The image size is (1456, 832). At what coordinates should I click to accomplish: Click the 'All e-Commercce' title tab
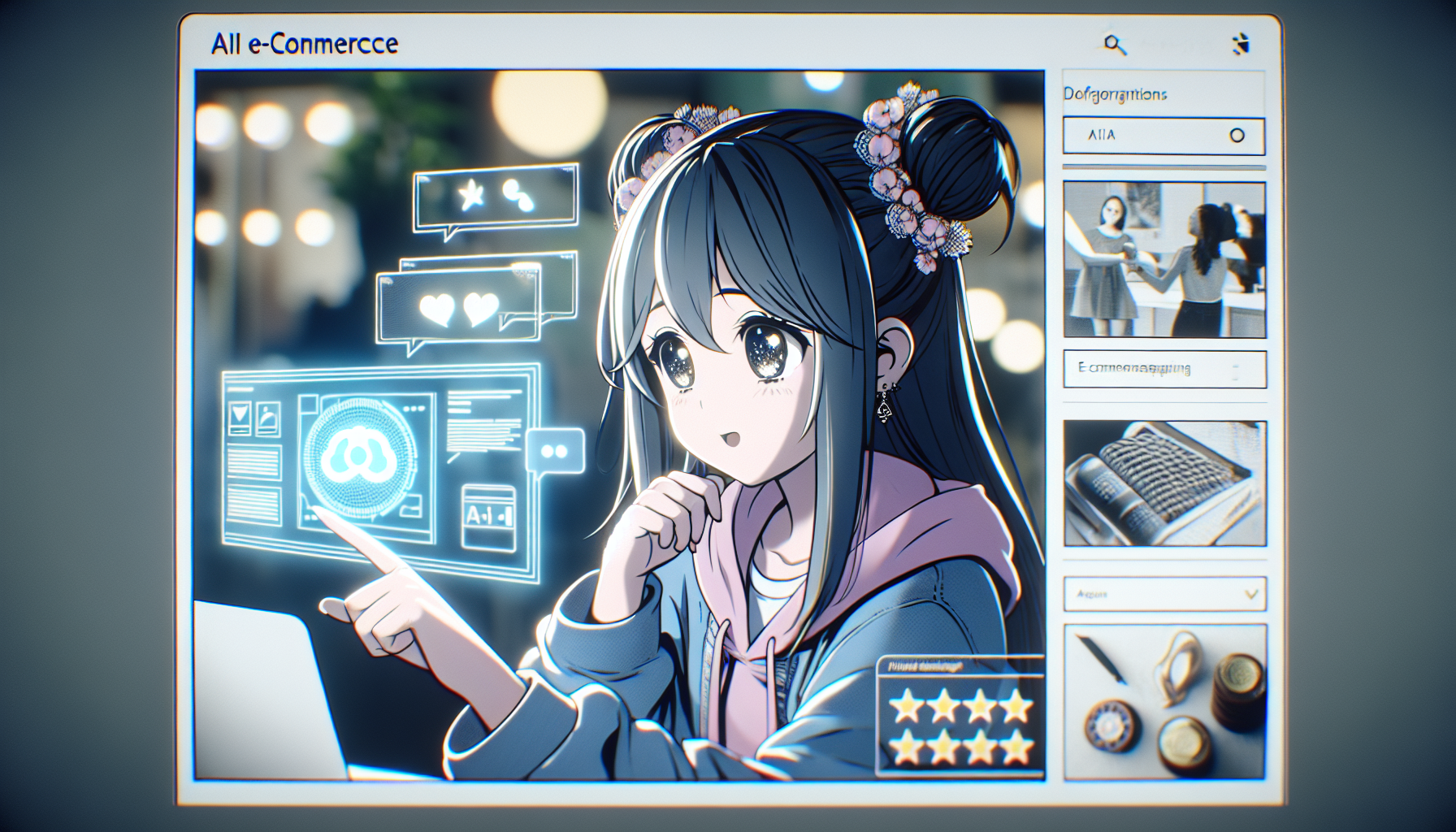[305, 44]
